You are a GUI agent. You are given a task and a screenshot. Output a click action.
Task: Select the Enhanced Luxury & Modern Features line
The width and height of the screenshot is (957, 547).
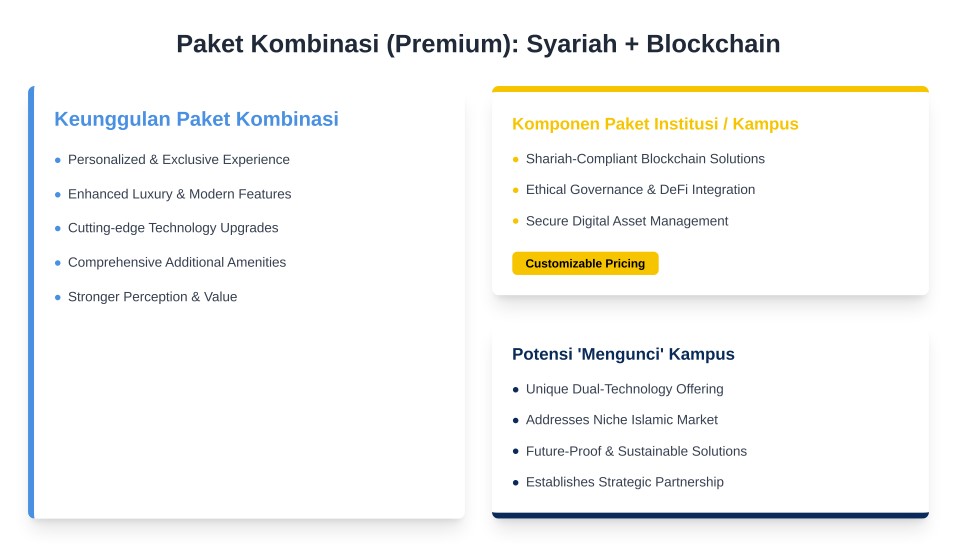[179, 194]
